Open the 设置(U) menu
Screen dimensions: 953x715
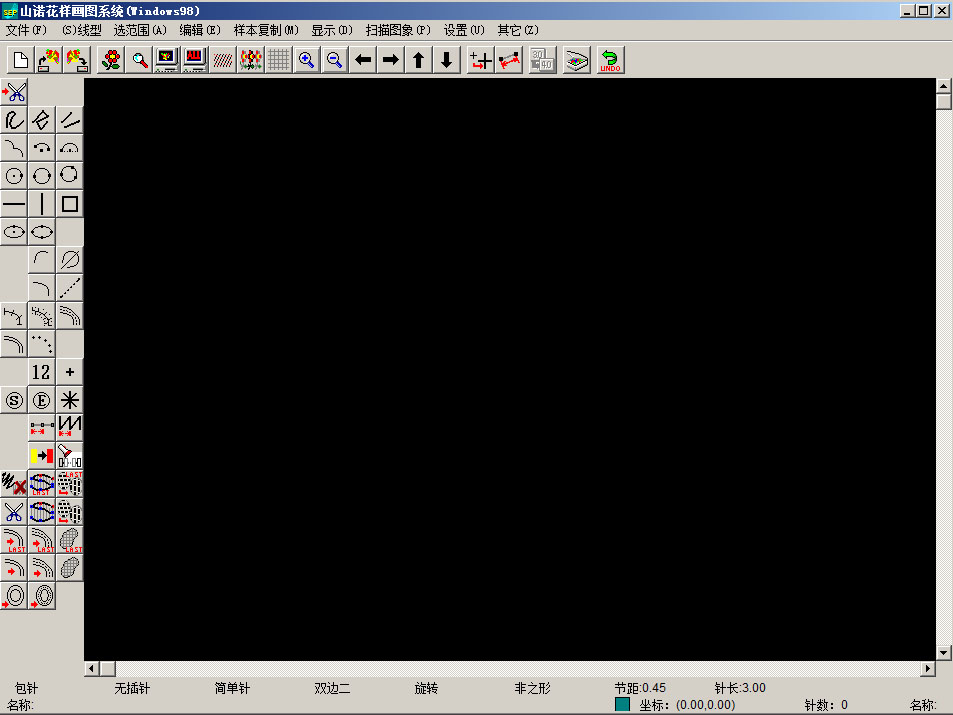[x=464, y=30]
